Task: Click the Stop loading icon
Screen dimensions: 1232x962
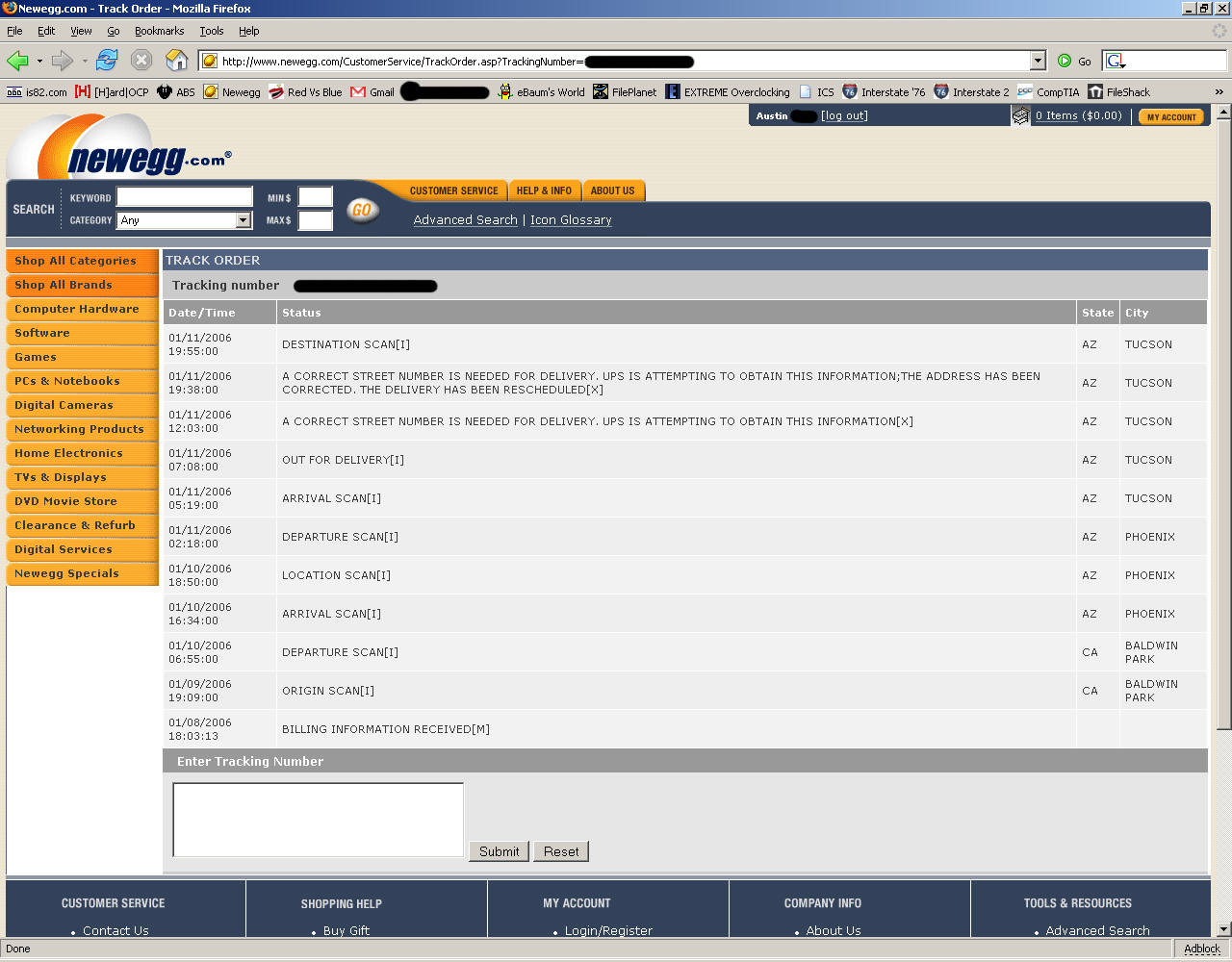Action: point(141,61)
